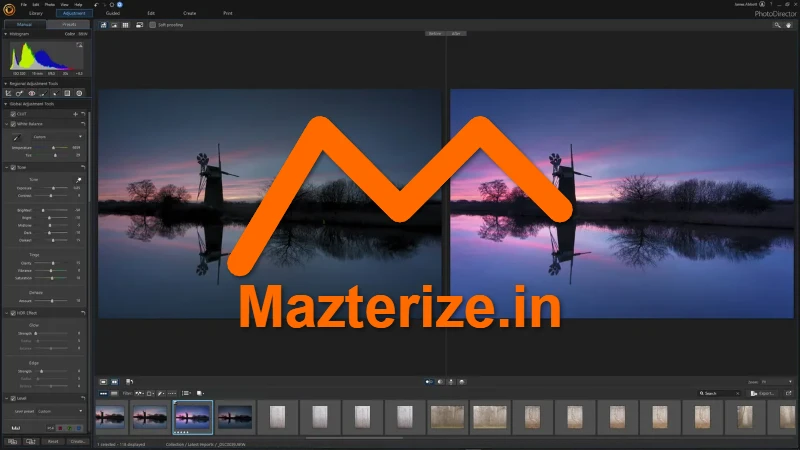Screen dimensions: 800x450
Task: Pick white balance with the eyedropper
Action: (16, 137)
